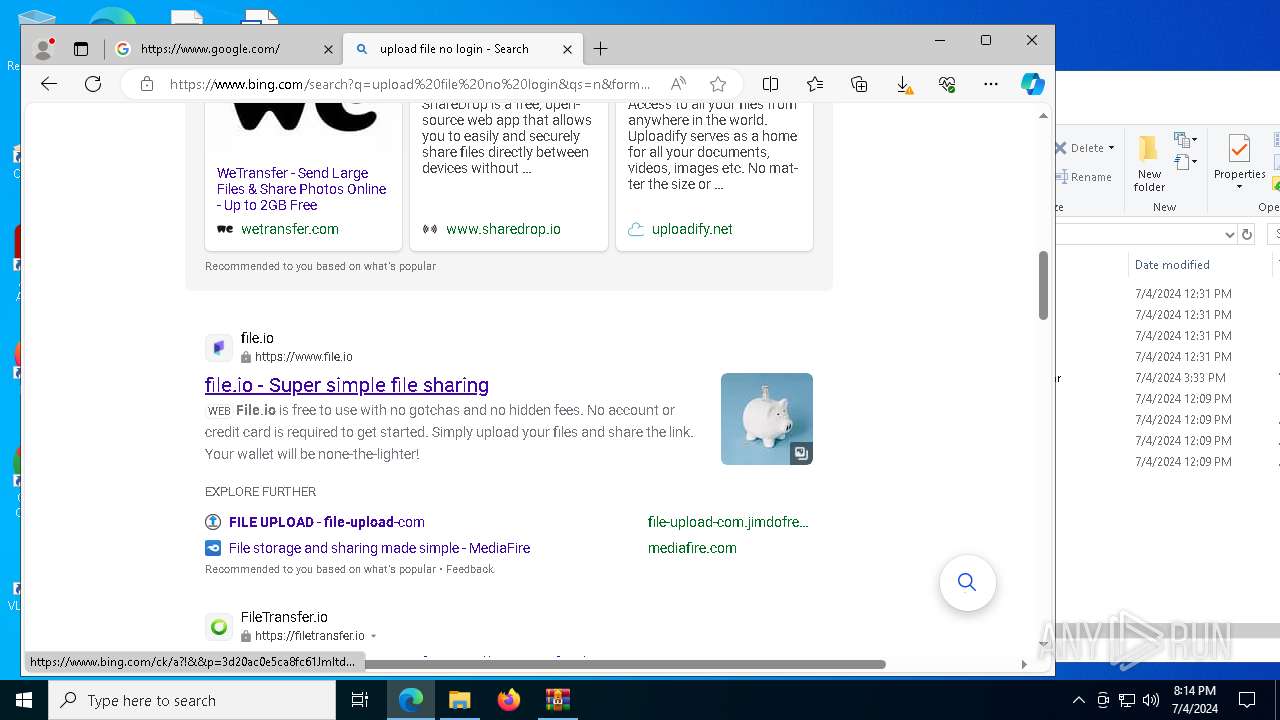The width and height of the screenshot is (1280, 720).
Task: Click the volume speaker tray icon
Action: point(1151,700)
